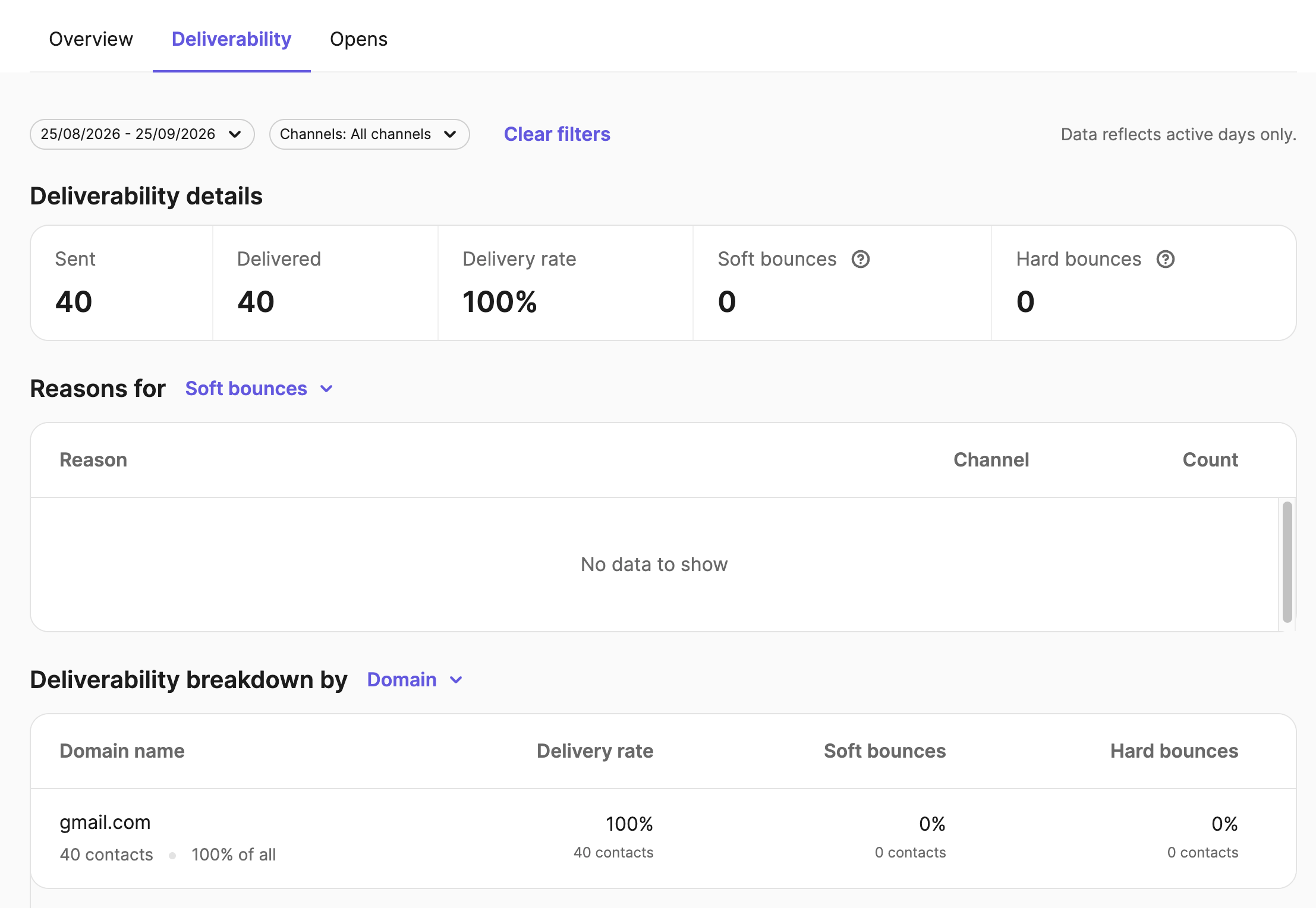
Task: Open the Soft bounces help icon
Action: [x=860, y=259]
